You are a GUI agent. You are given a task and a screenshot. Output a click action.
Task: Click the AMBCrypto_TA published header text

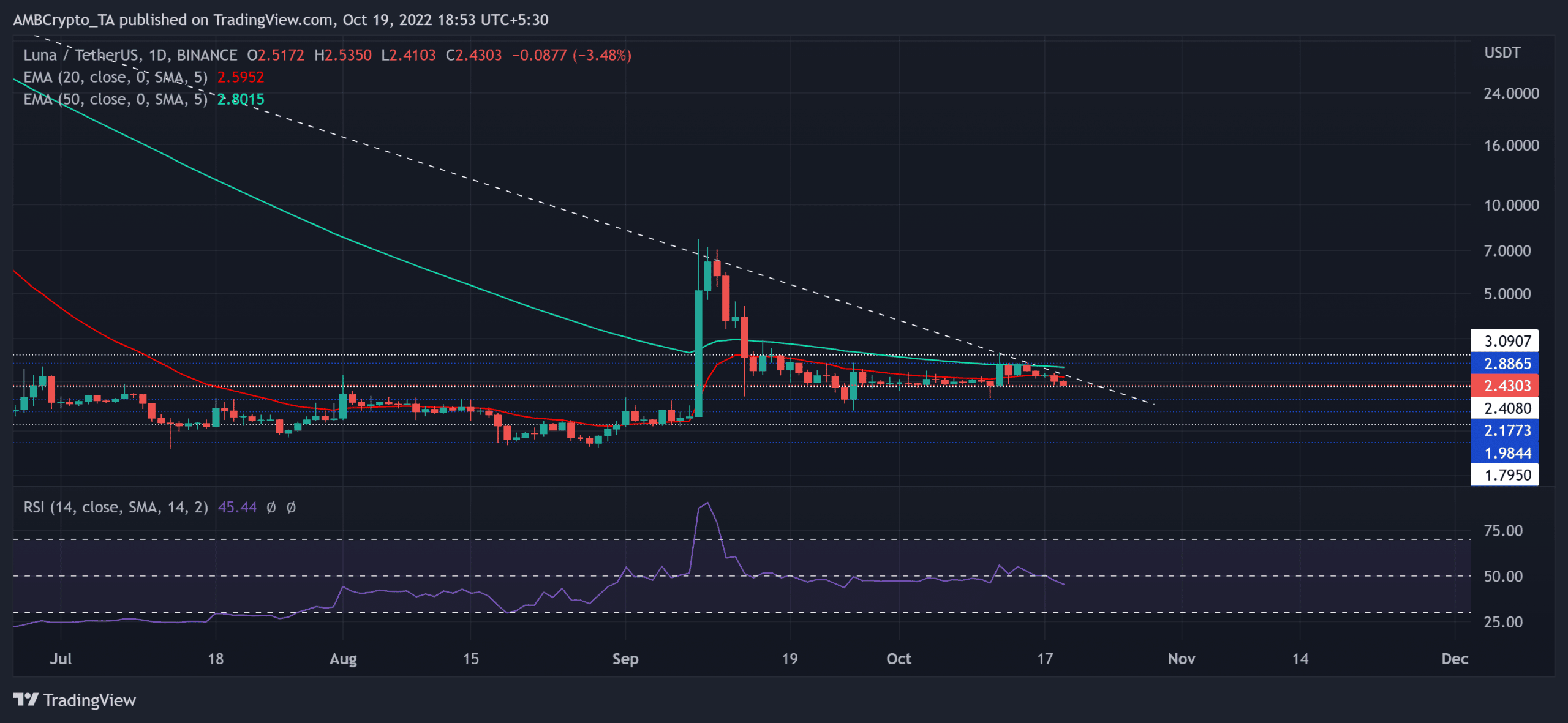point(281,20)
